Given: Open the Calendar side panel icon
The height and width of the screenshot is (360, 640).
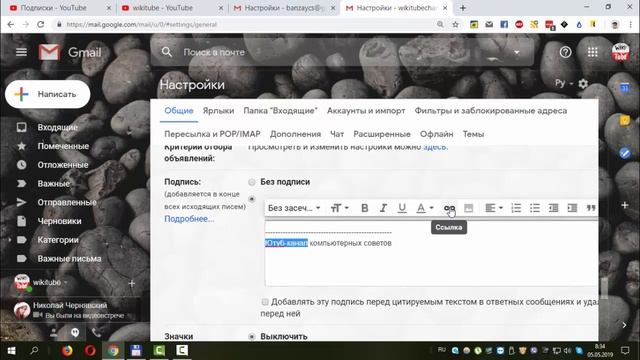Looking at the screenshot, I should coord(624,87).
